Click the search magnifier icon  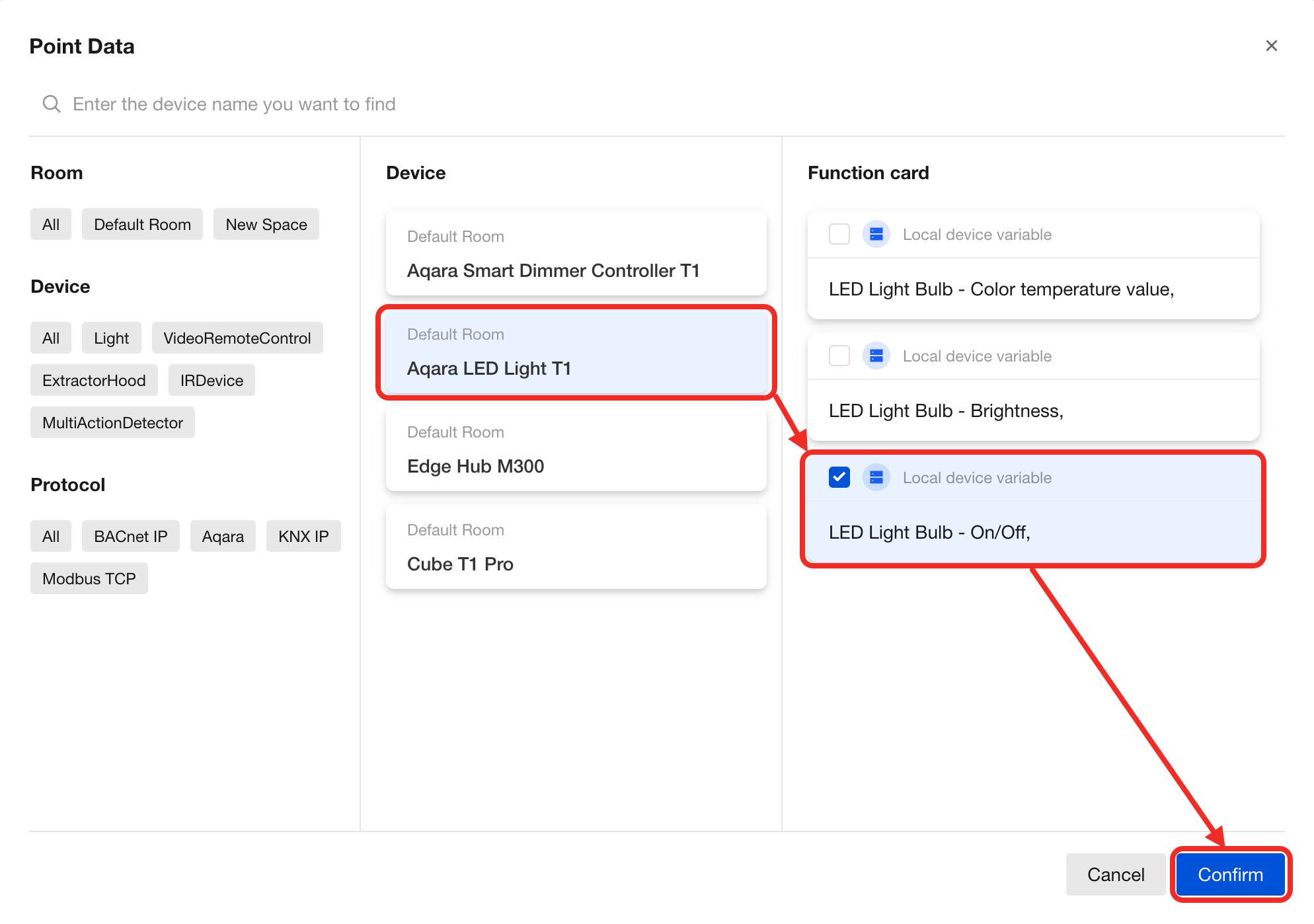coord(52,104)
